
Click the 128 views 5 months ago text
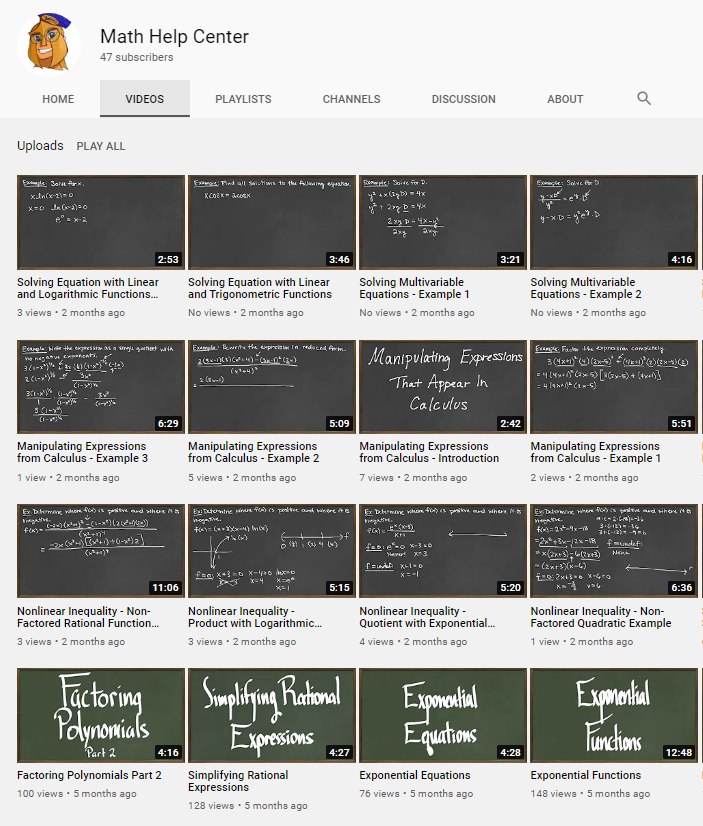tap(248, 805)
